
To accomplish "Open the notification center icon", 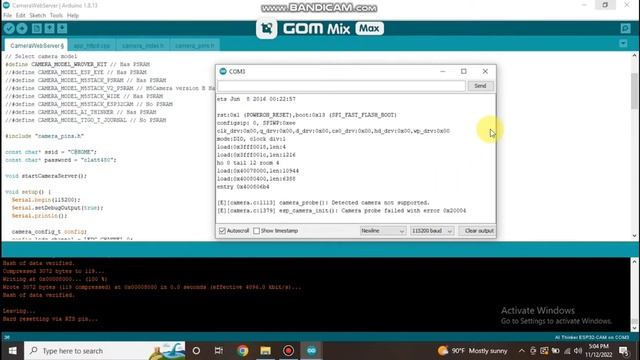I will click(623, 351).
